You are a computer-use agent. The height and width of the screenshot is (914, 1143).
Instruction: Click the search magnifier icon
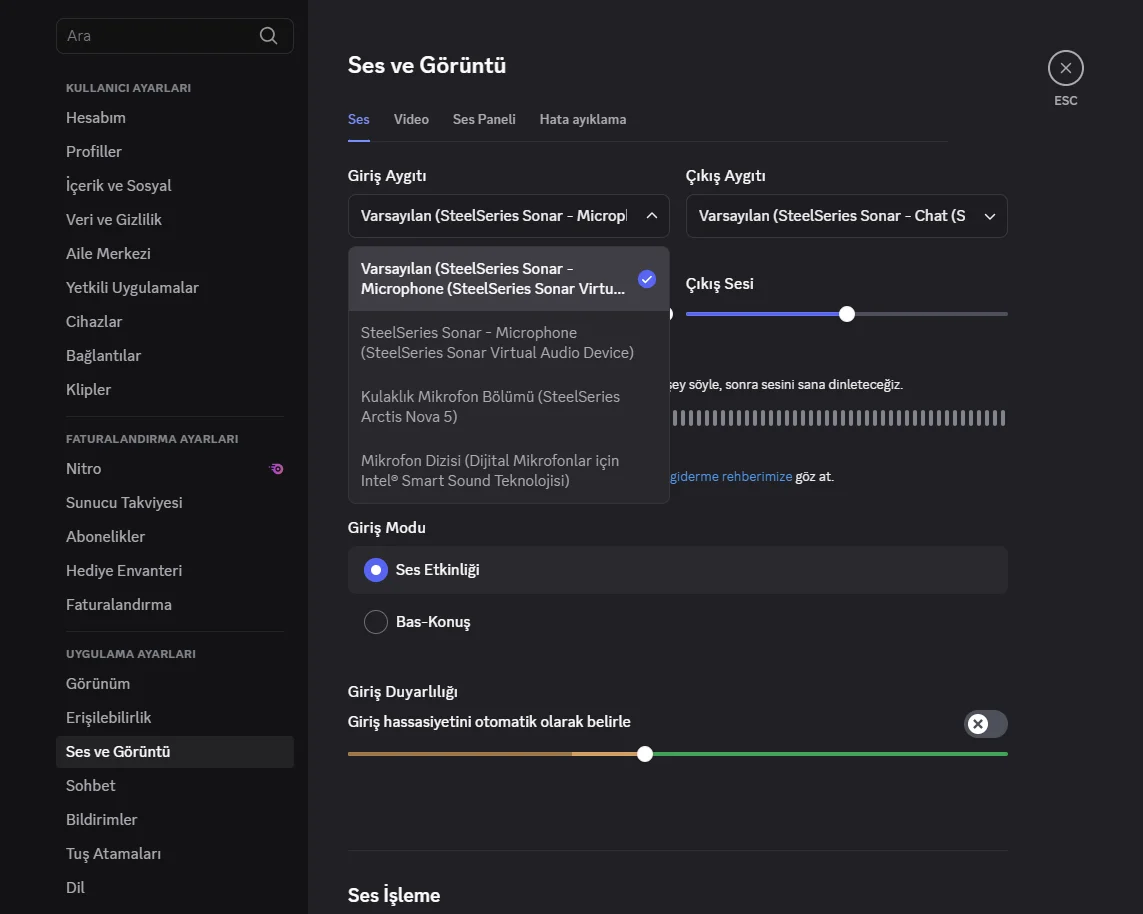click(x=268, y=36)
